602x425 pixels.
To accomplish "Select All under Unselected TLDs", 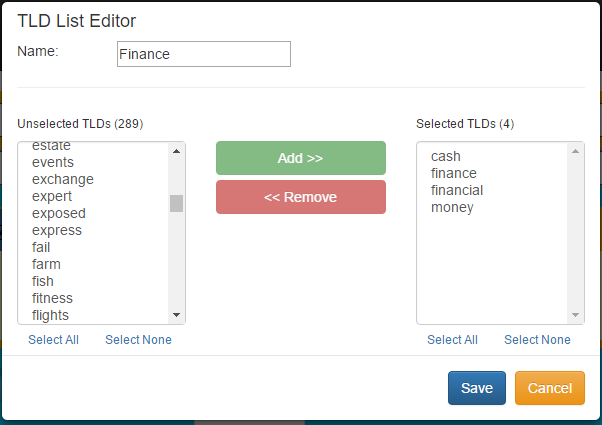I will click(x=53, y=340).
